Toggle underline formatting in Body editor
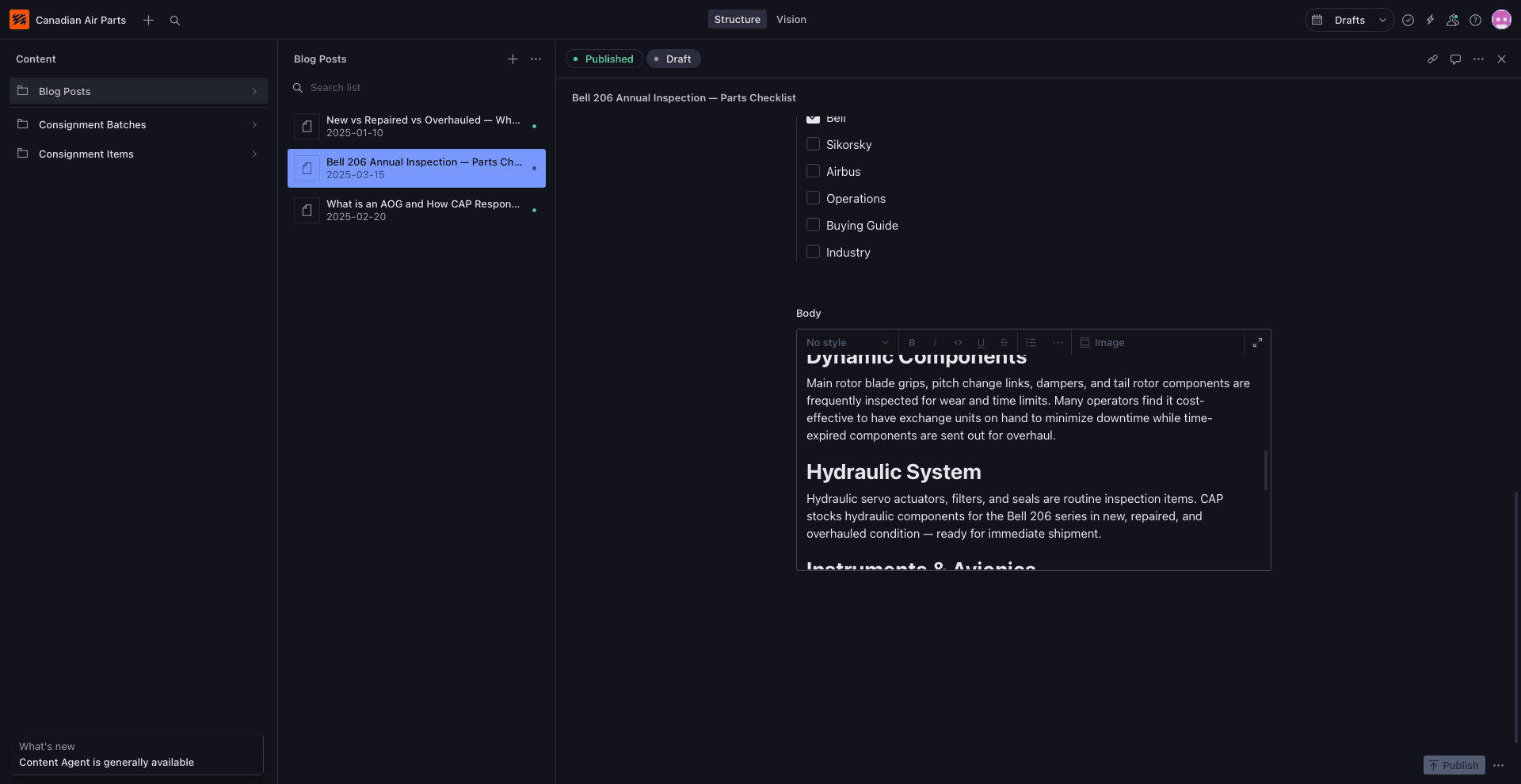This screenshot has width=1521, height=784. pyautogui.click(x=981, y=342)
